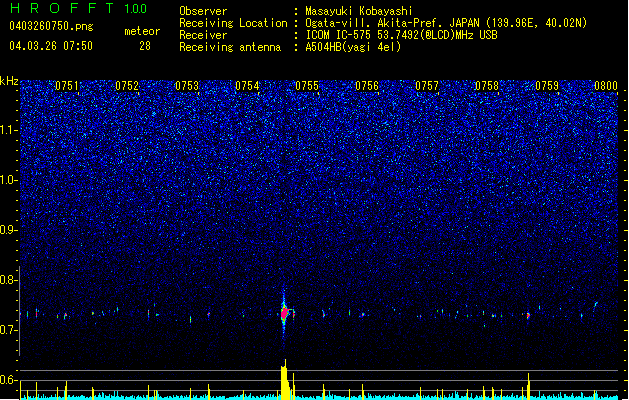
Task: Click the 0800 time marker
Action: tap(606, 86)
